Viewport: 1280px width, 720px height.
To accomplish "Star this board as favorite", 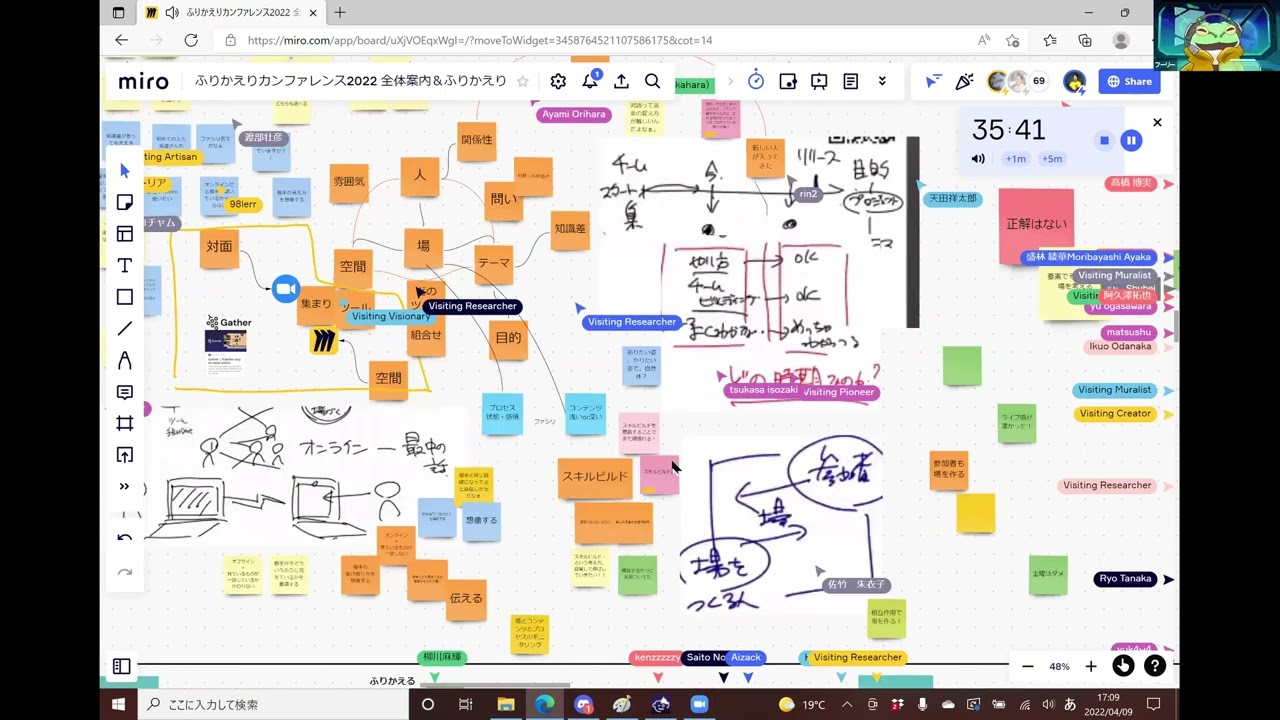I will point(522,82).
